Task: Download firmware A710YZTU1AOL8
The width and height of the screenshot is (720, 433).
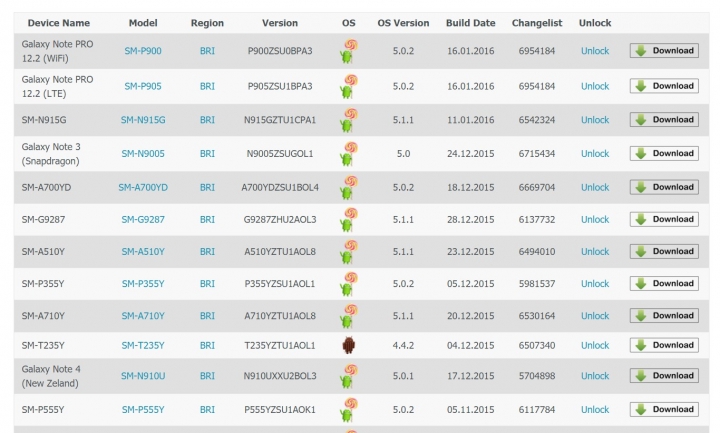Action: [664, 315]
